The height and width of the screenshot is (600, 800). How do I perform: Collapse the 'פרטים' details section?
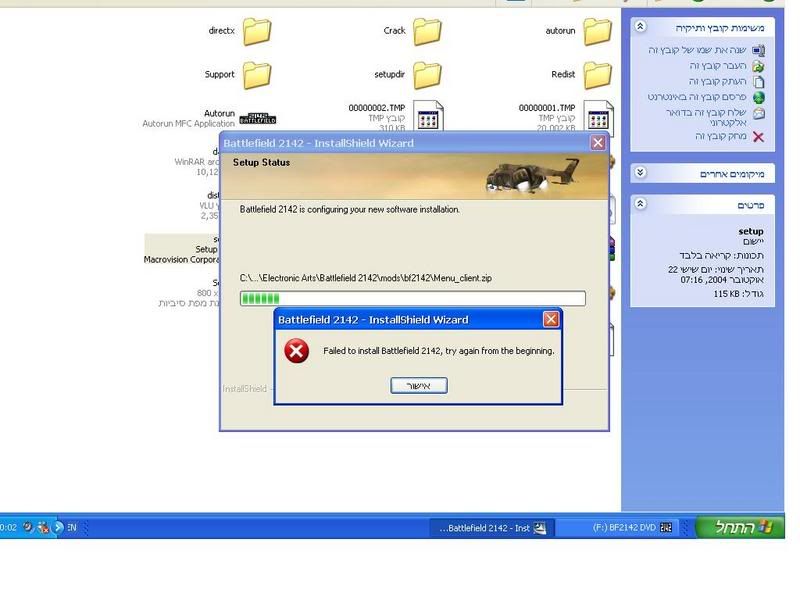pos(640,204)
